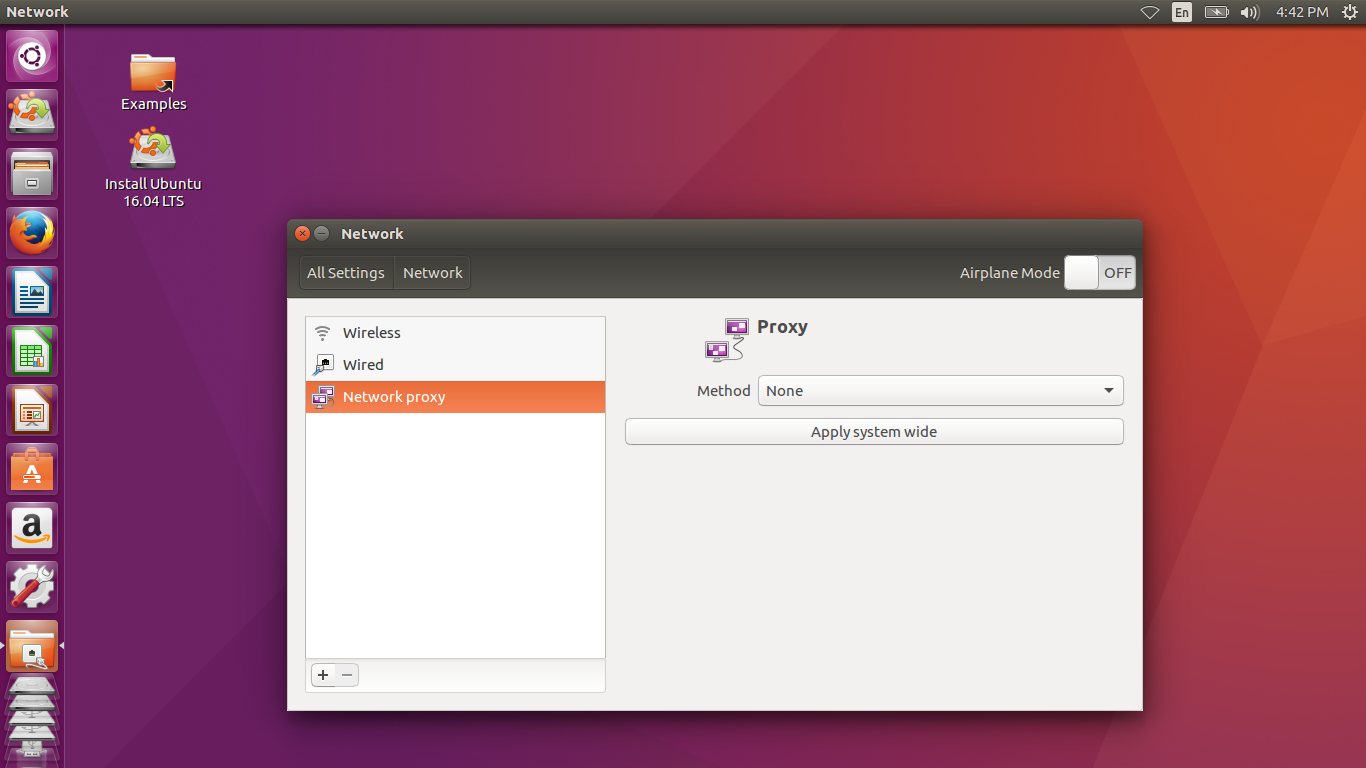
Task: Select Network proxy in the list
Action: click(x=455, y=397)
